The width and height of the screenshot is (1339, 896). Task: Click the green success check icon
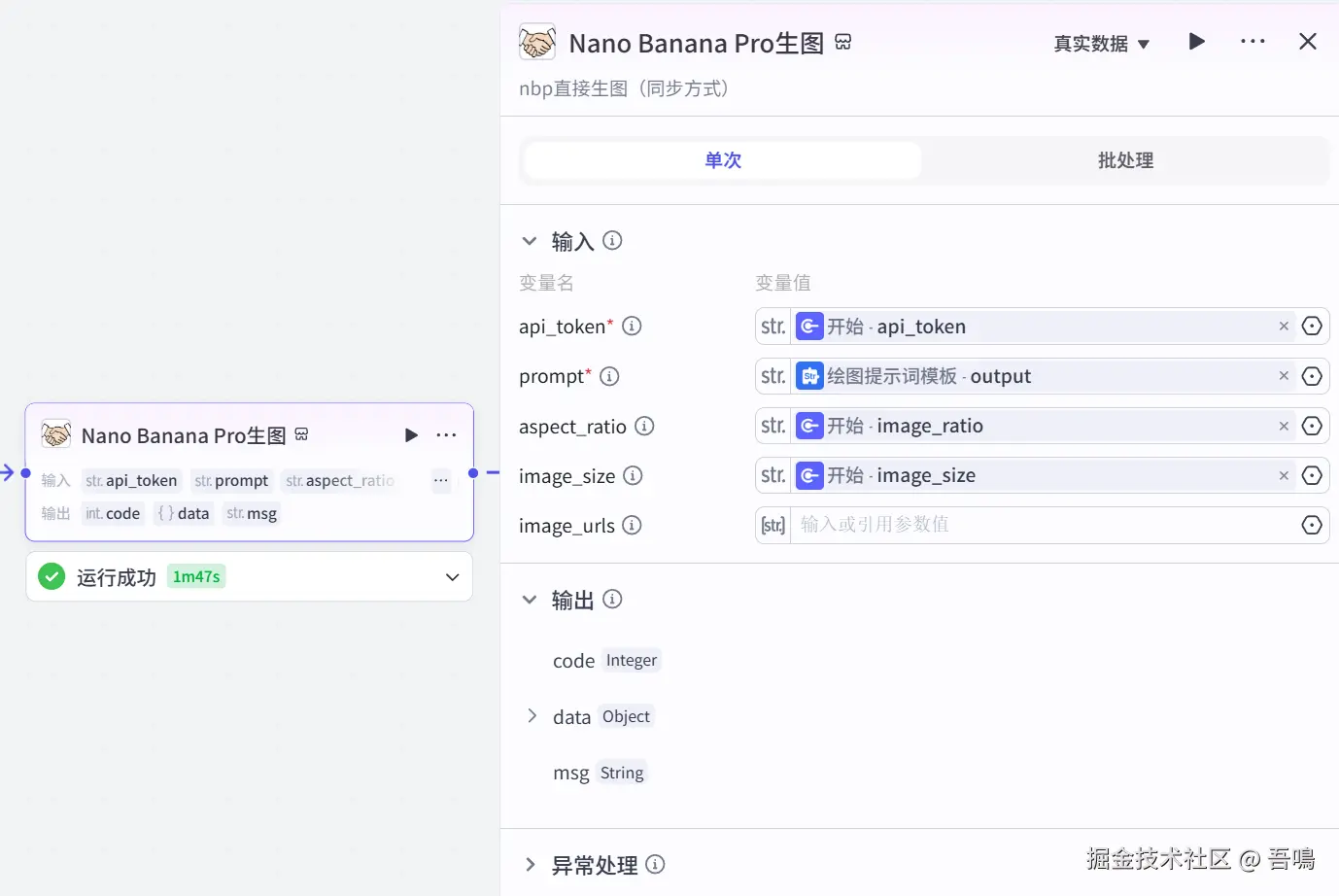[51, 576]
